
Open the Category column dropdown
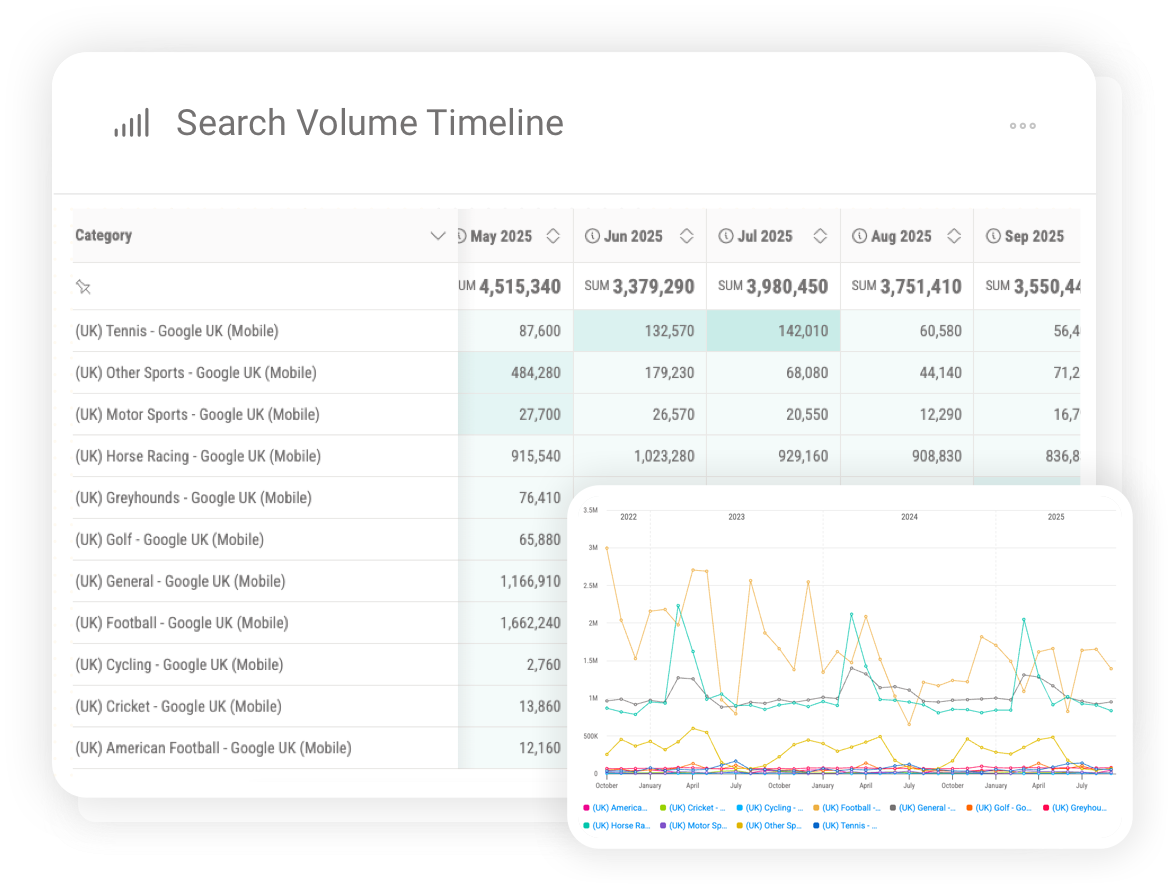[x=438, y=236]
